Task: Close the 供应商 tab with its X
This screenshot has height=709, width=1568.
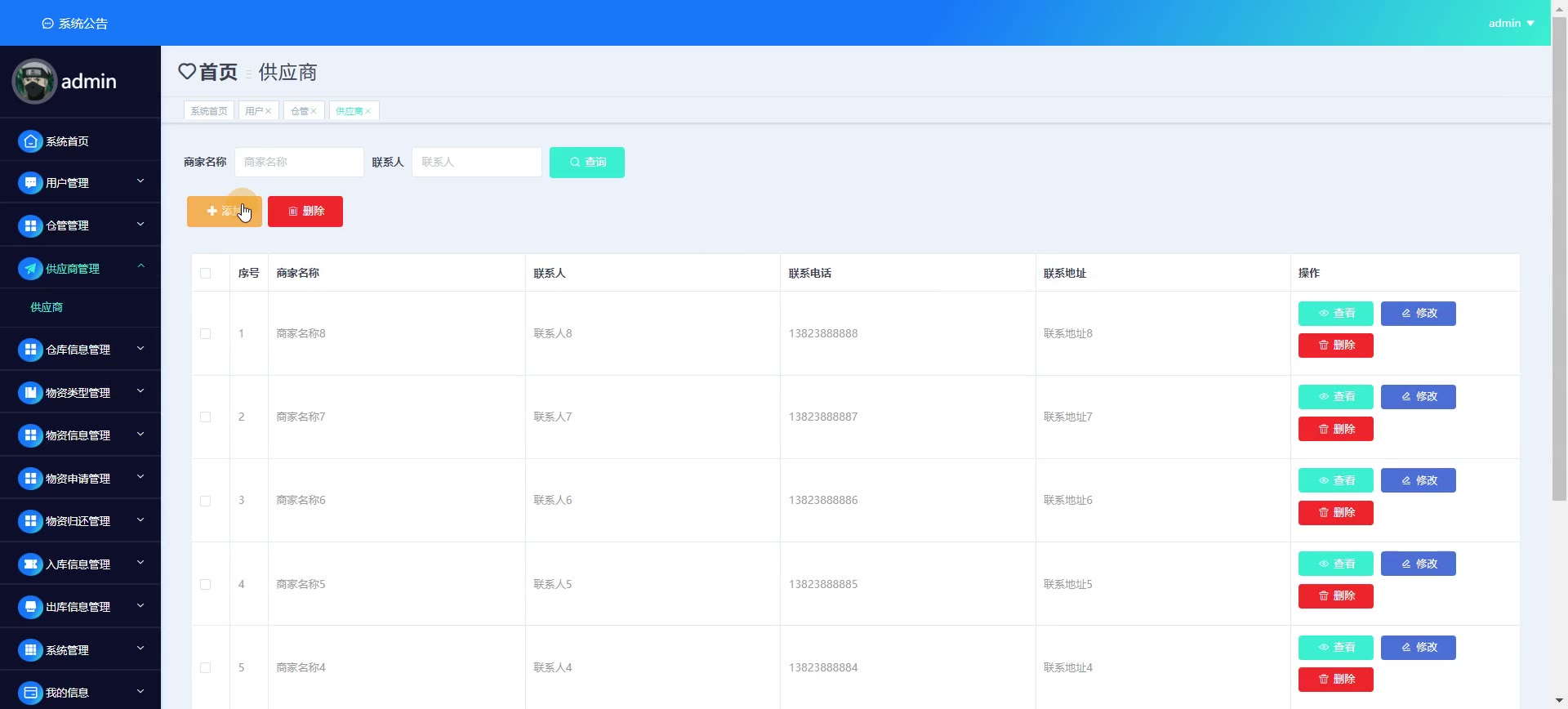Action: click(368, 111)
